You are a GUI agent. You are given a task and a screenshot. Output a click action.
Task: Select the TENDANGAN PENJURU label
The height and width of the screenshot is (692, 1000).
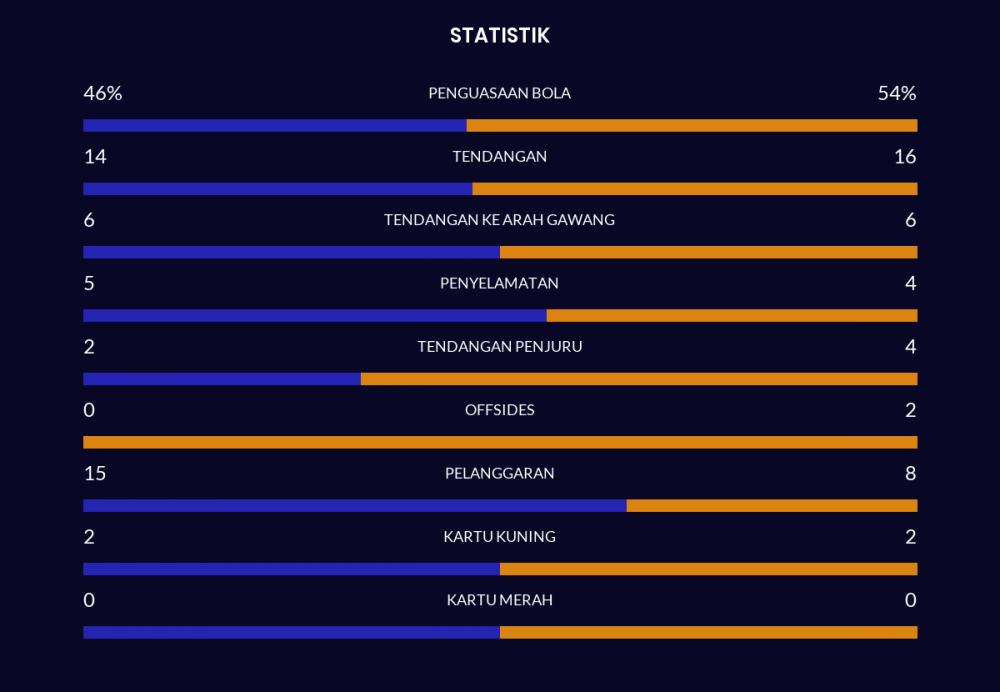tap(499, 346)
